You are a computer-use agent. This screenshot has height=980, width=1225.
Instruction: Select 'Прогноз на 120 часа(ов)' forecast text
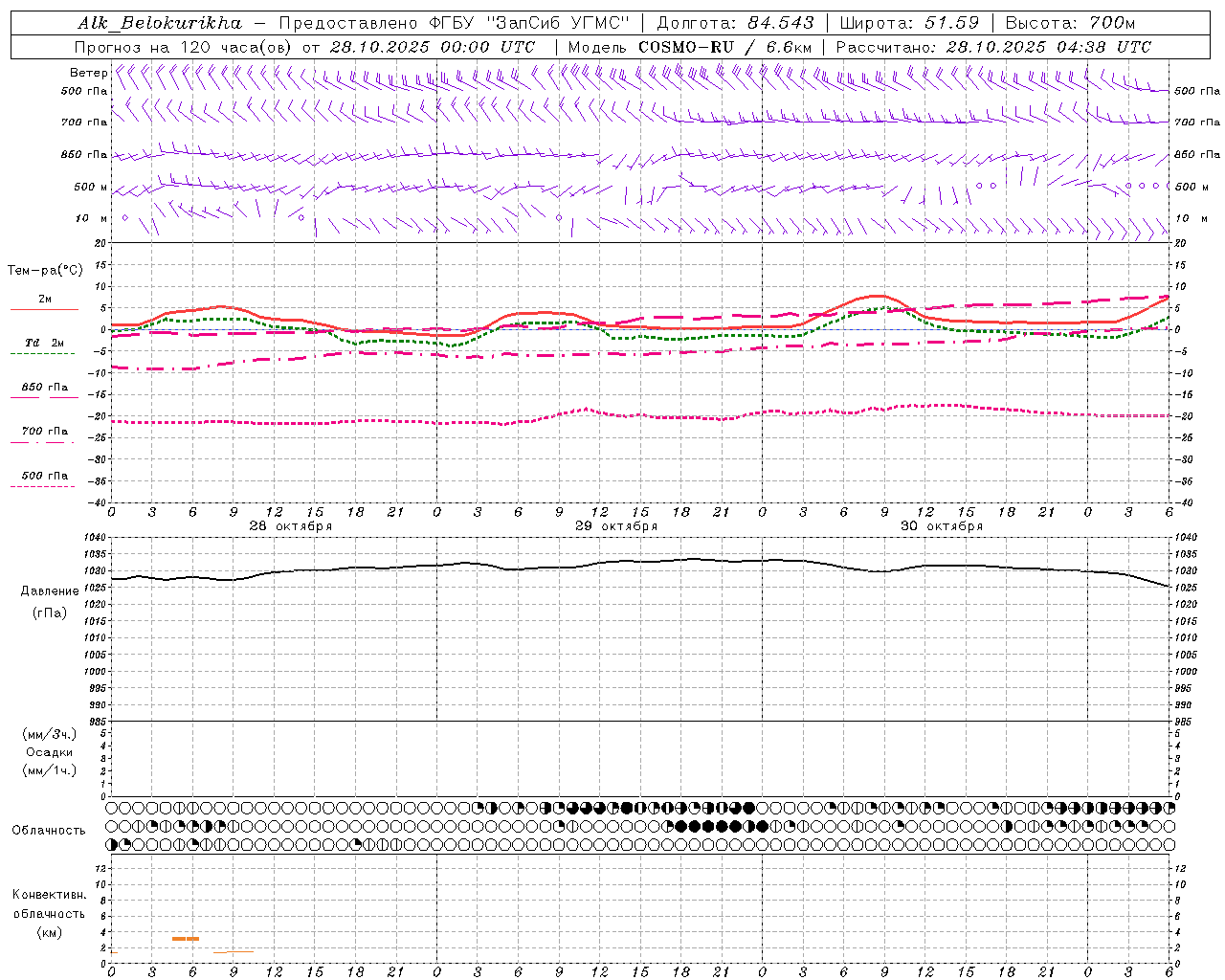tap(185, 47)
